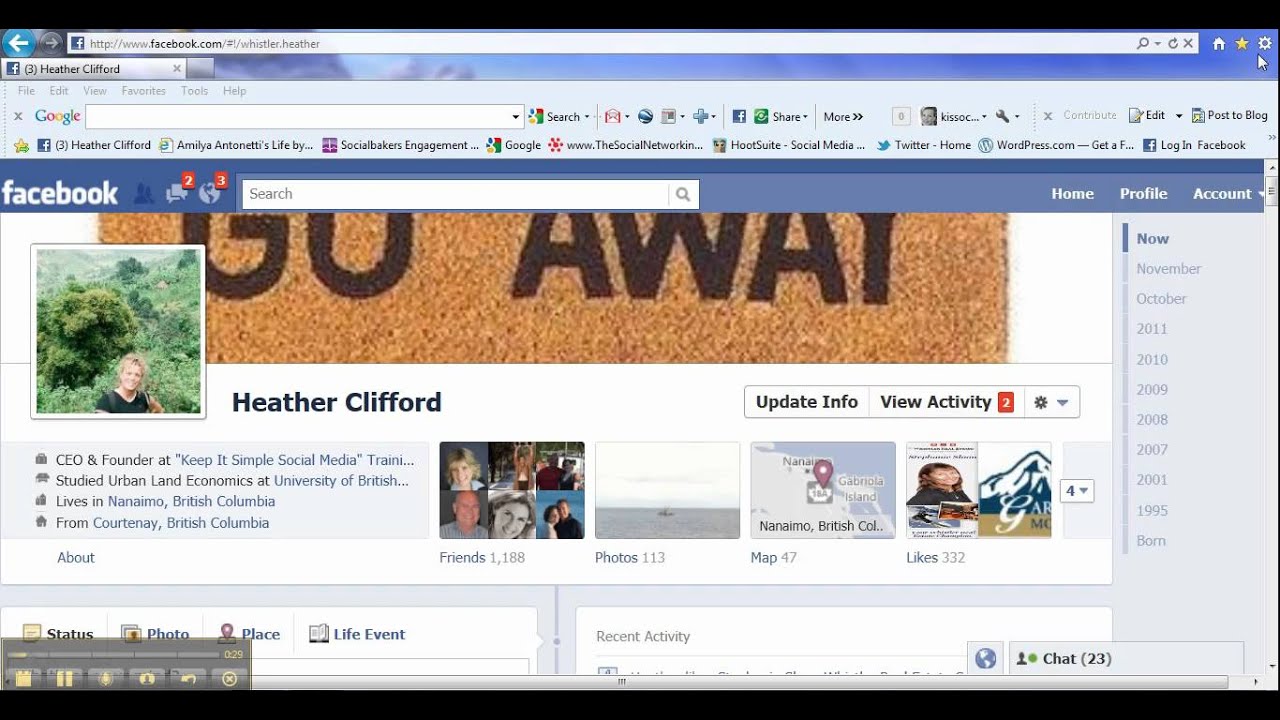Open the Edit dropdown arrow
The height and width of the screenshot is (720, 1280).
pyautogui.click(x=1179, y=116)
